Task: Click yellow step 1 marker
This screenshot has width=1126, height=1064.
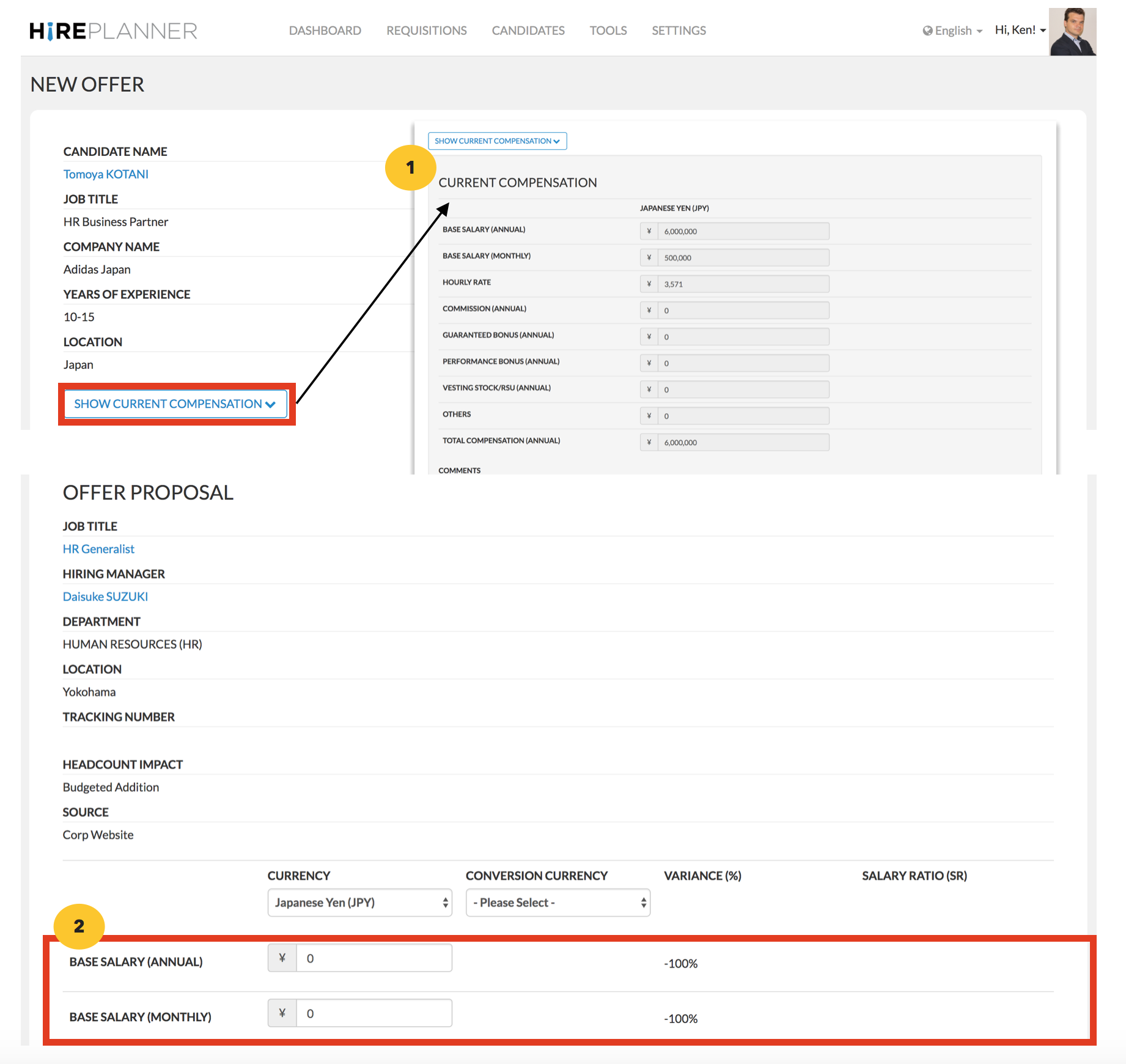Action: click(x=410, y=168)
